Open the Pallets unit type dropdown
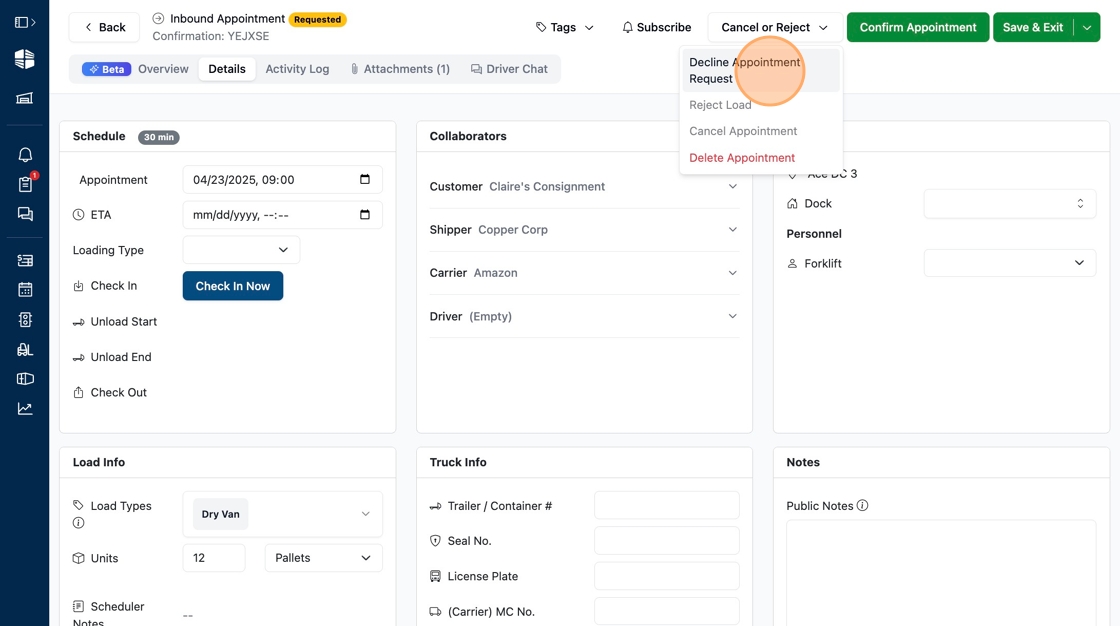Screen dimensions: 1120x626 [x=324, y=558]
